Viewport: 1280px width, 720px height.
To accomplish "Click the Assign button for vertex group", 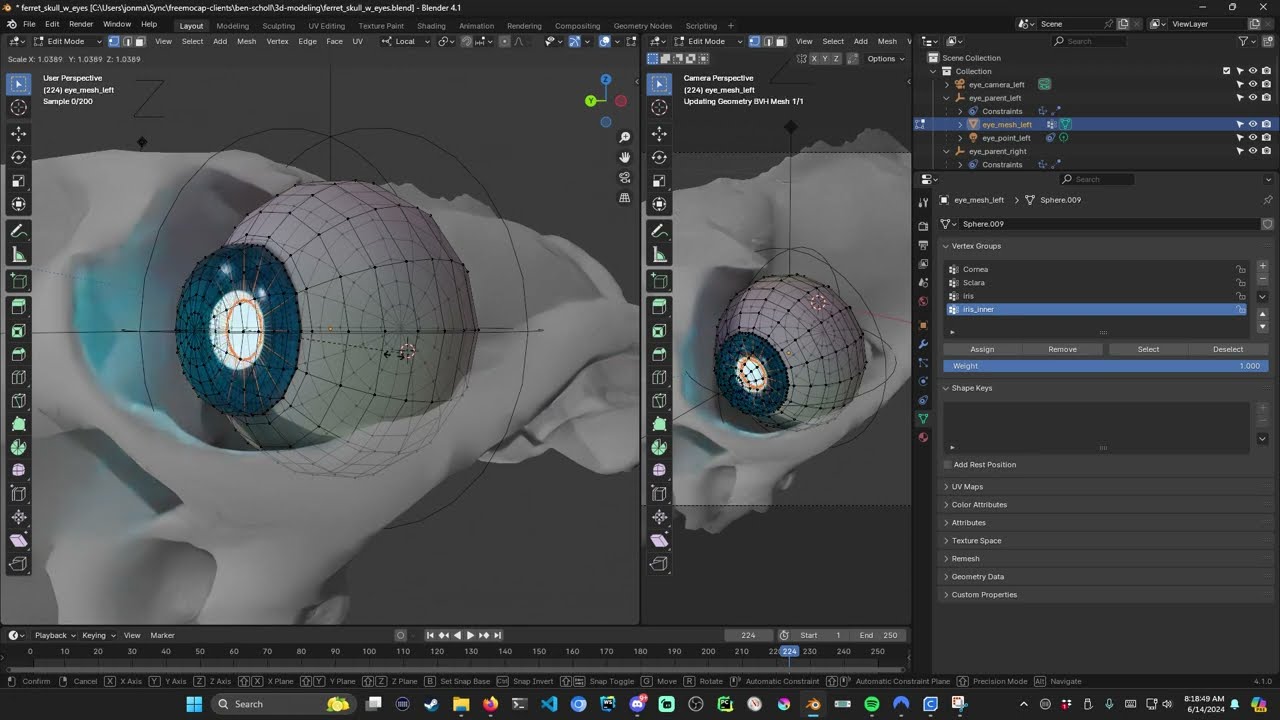I will (x=982, y=350).
